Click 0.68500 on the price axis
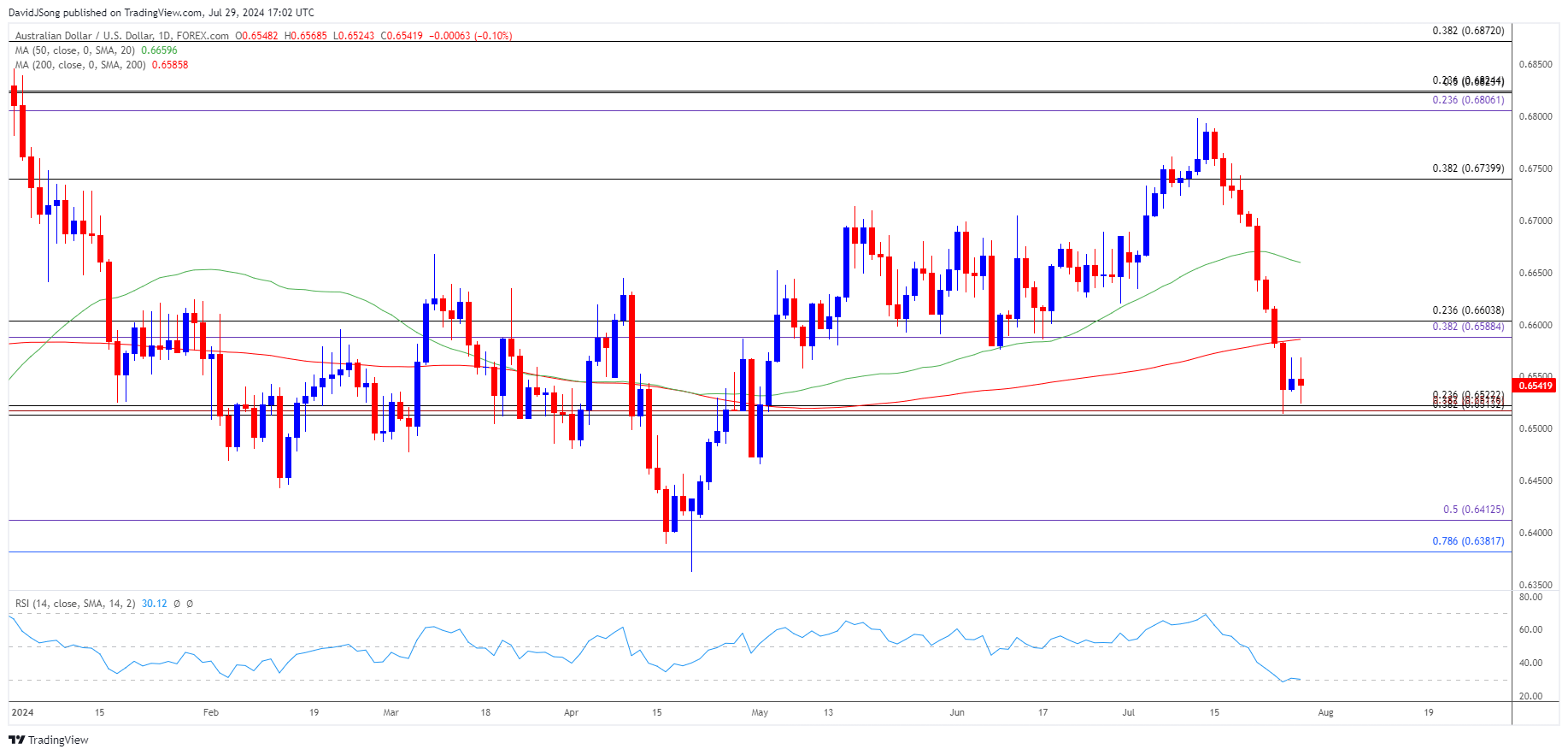This screenshot has height=755, width=1568. (x=1536, y=65)
